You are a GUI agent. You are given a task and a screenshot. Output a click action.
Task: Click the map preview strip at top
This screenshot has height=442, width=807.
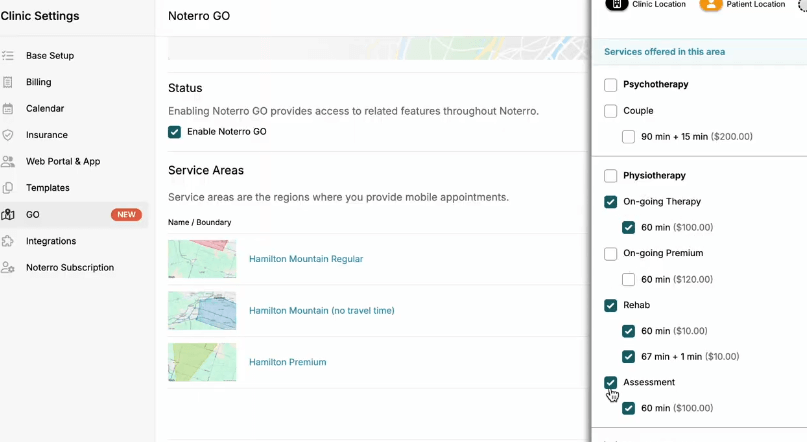coord(378,48)
